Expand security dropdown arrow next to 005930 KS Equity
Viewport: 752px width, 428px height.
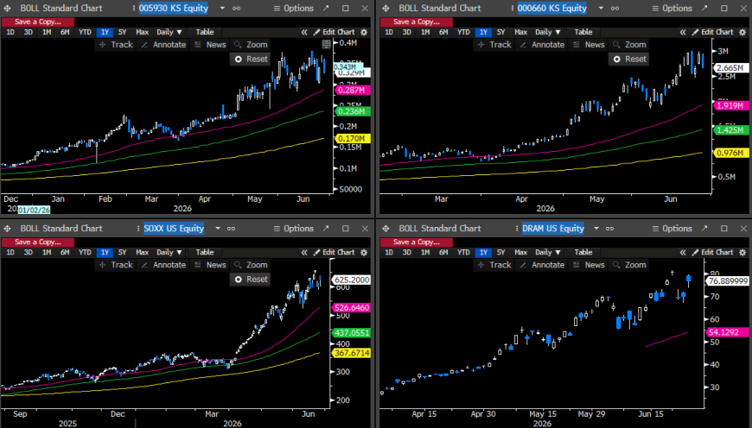222,8
